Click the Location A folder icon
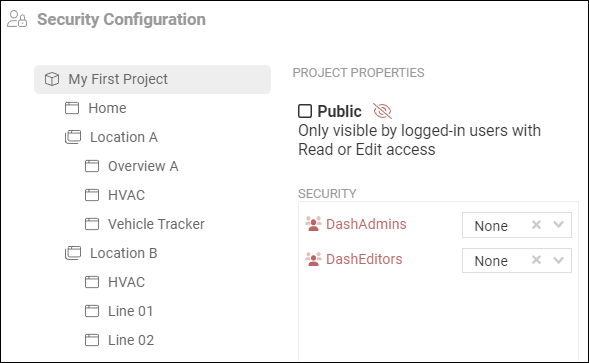Image resolution: width=589 pixels, height=363 pixels. tap(73, 137)
